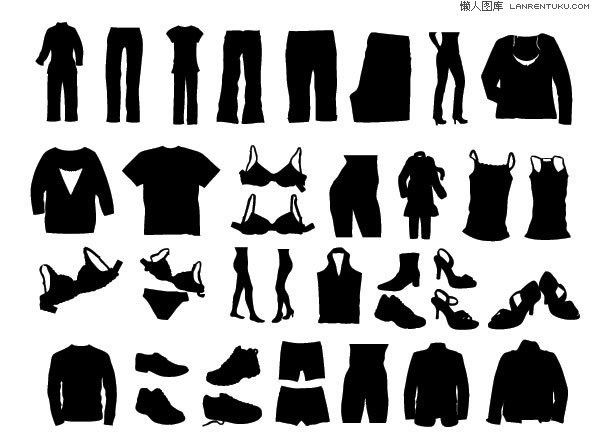The width and height of the screenshot is (600, 445).
Task: Select the flared bell-bottom pants silhouette
Action: point(241,77)
